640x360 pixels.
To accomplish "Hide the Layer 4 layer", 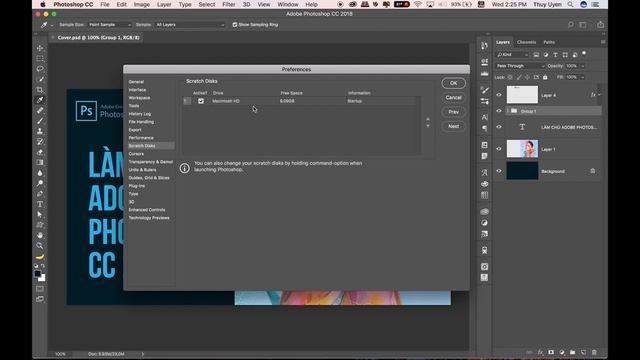I will click(499, 95).
